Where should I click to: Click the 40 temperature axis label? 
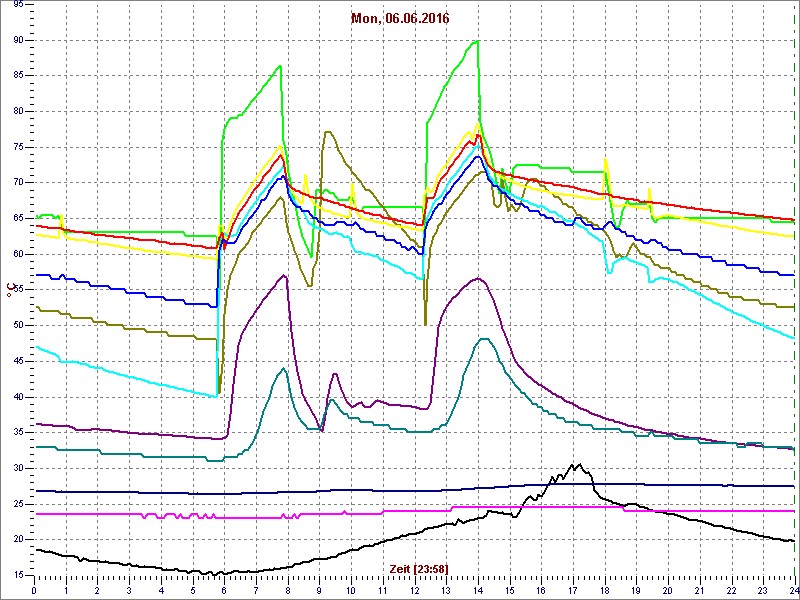tap(18, 397)
